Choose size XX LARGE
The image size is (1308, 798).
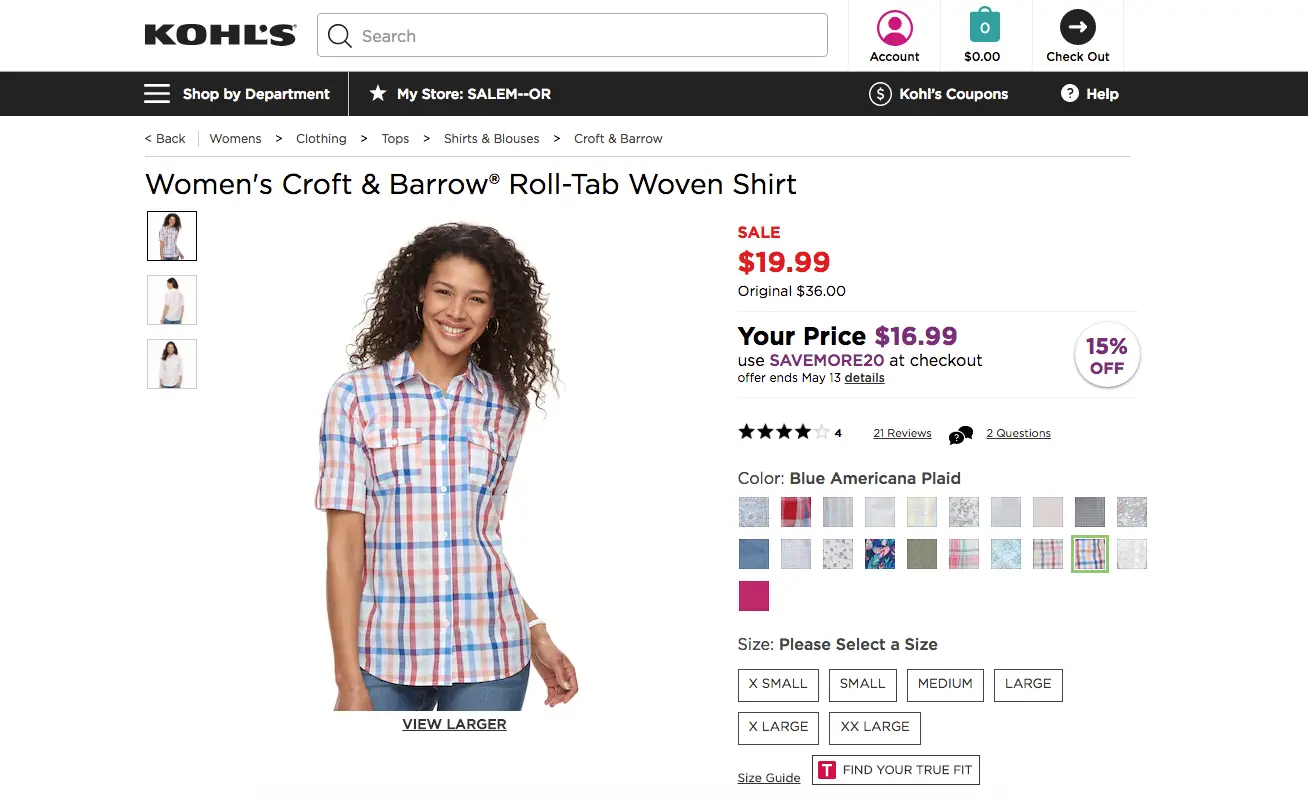point(875,727)
